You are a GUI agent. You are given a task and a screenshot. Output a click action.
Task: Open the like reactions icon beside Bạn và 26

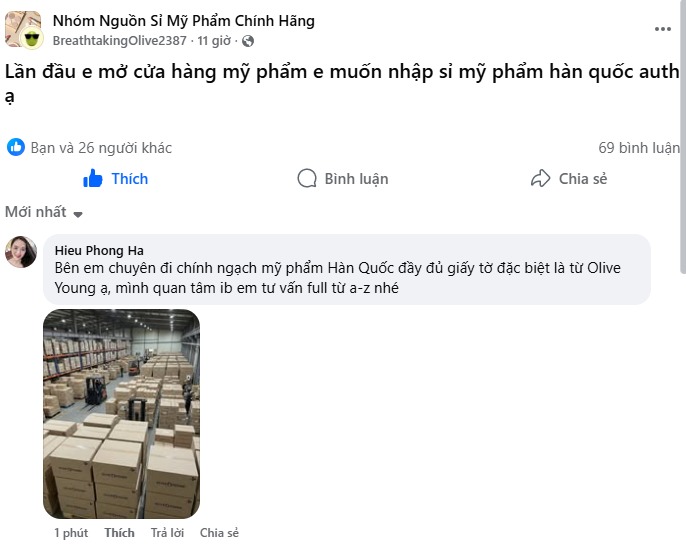coord(16,147)
